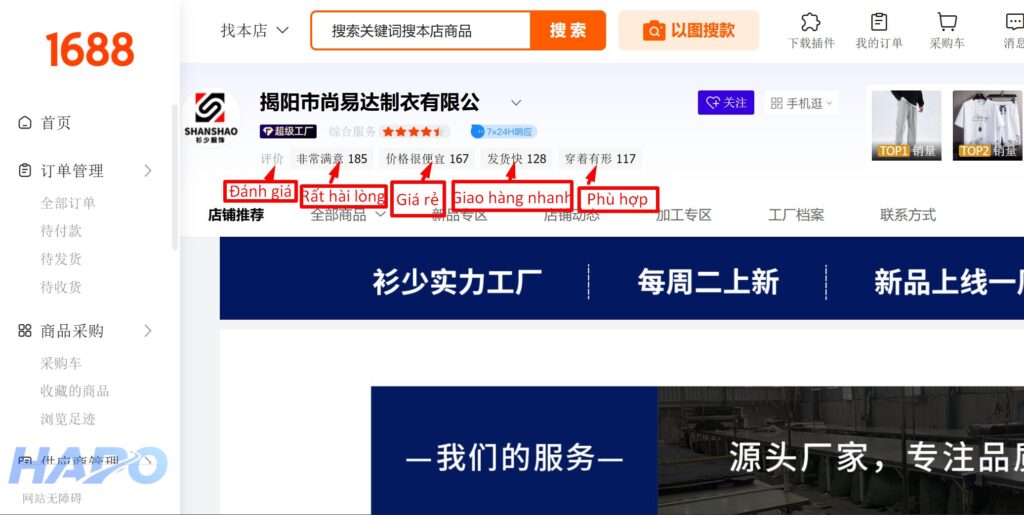Open the download plugin icon
The image size is (1024, 515).
pyautogui.click(x=811, y=23)
